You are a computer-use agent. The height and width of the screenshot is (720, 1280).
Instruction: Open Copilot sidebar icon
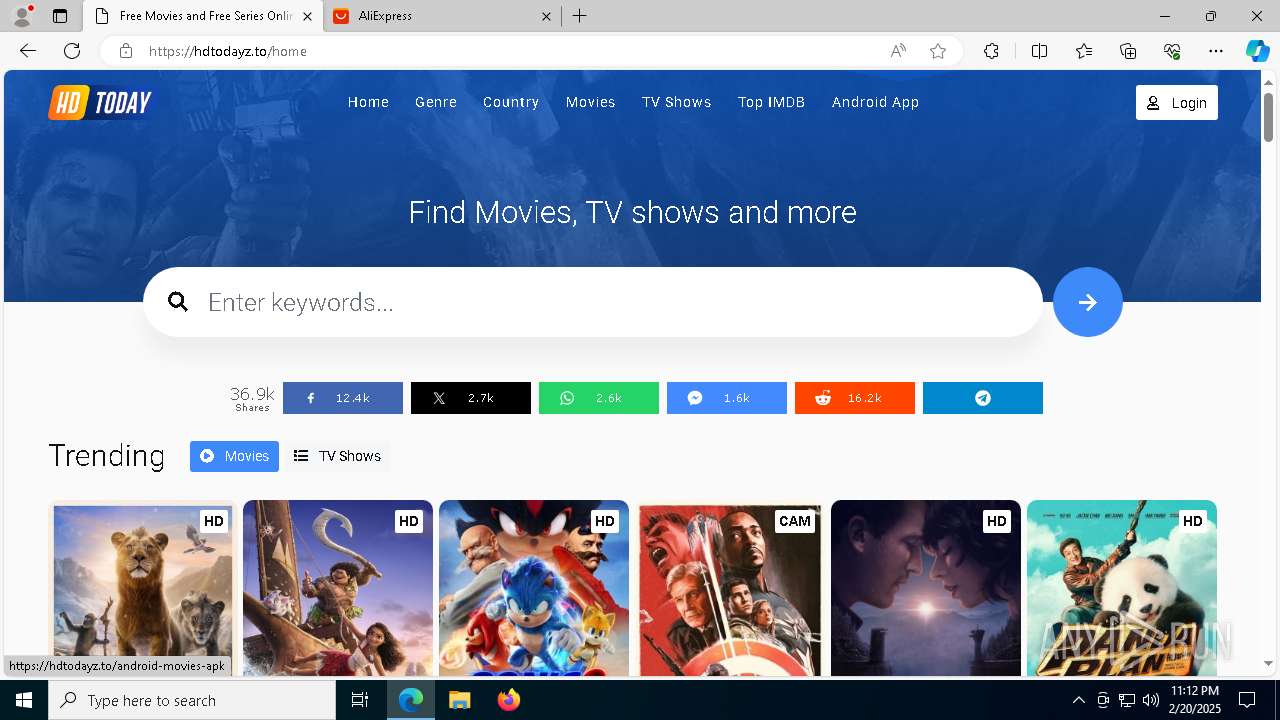click(x=1257, y=51)
